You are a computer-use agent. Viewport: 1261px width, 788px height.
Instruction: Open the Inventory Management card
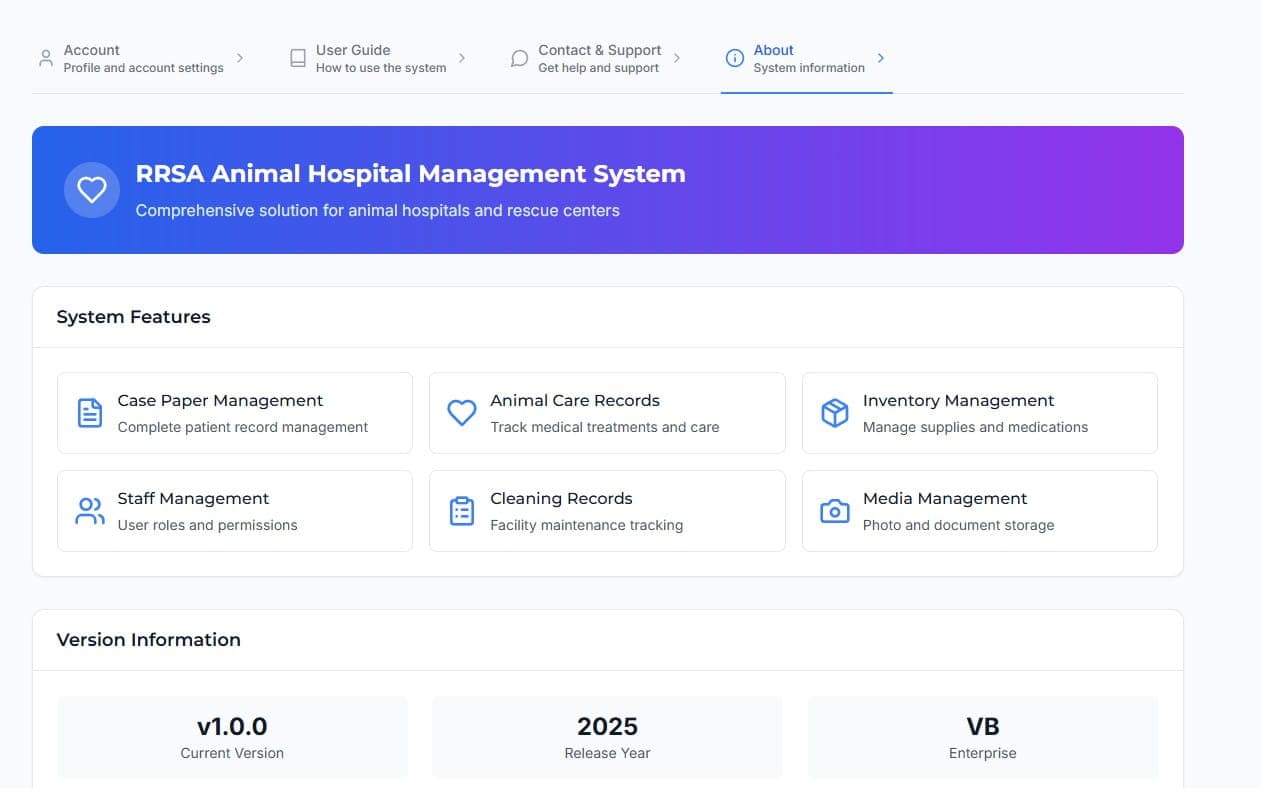tap(980, 413)
